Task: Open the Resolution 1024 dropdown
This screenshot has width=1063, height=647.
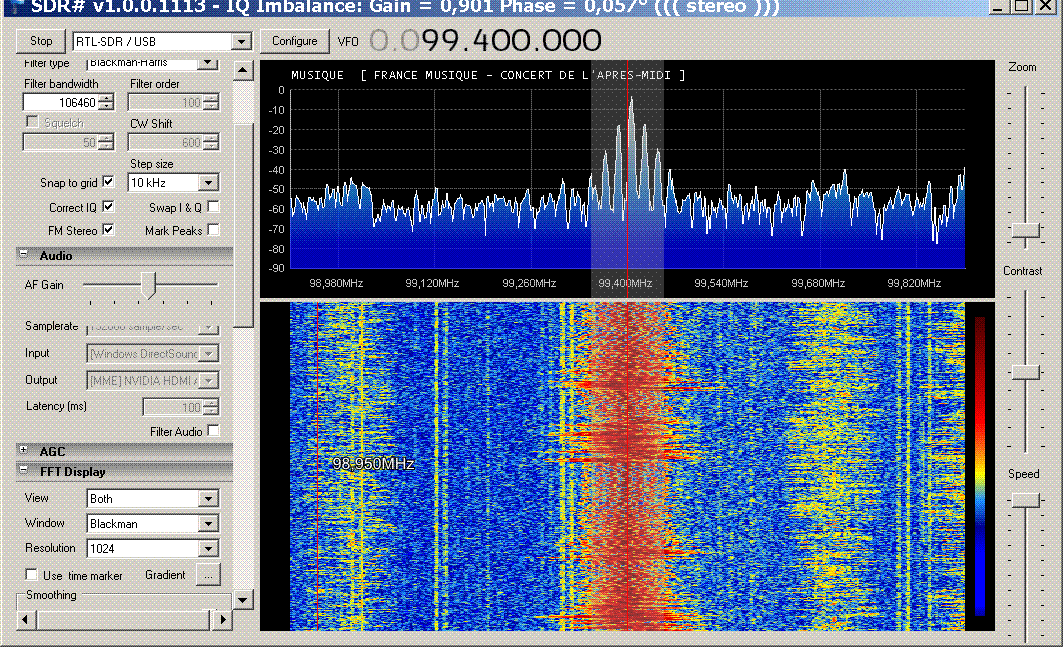Action: 209,548
